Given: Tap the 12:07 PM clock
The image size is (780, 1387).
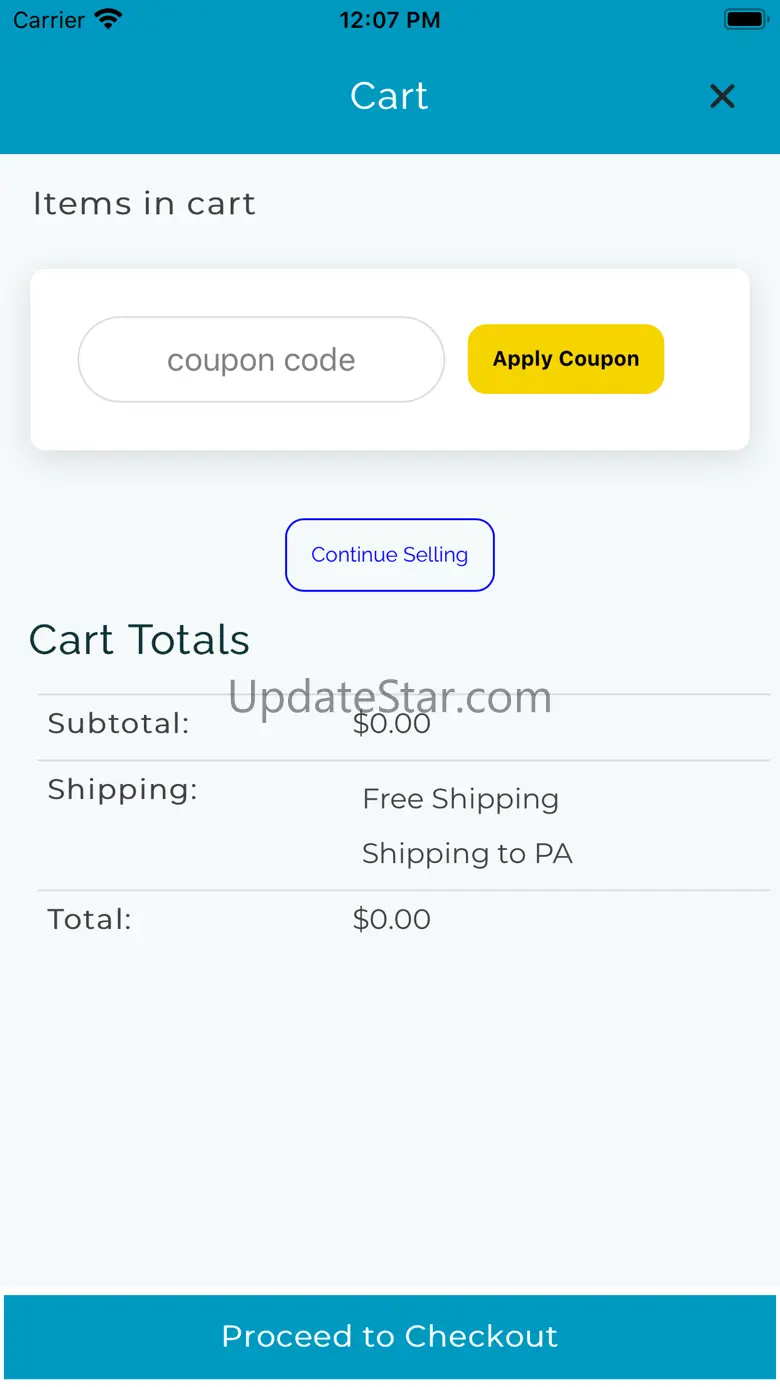Looking at the screenshot, I should (x=389, y=19).
